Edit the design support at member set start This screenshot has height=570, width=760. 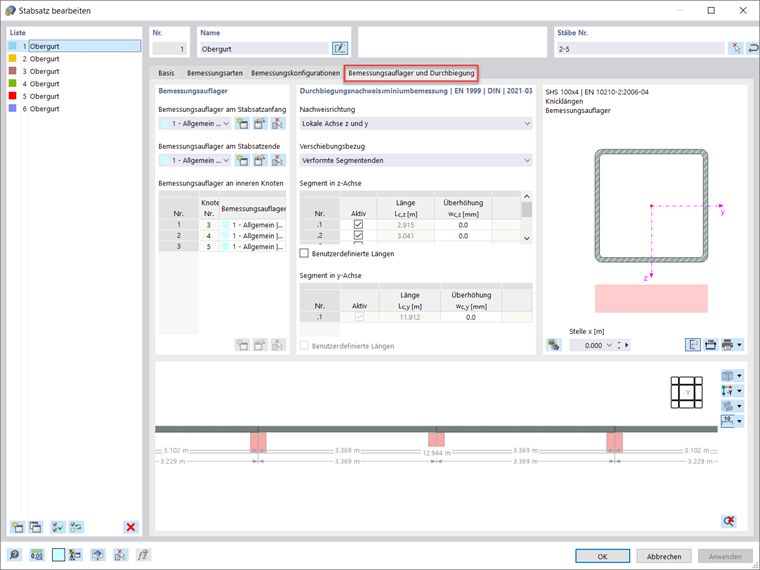(260, 124)
